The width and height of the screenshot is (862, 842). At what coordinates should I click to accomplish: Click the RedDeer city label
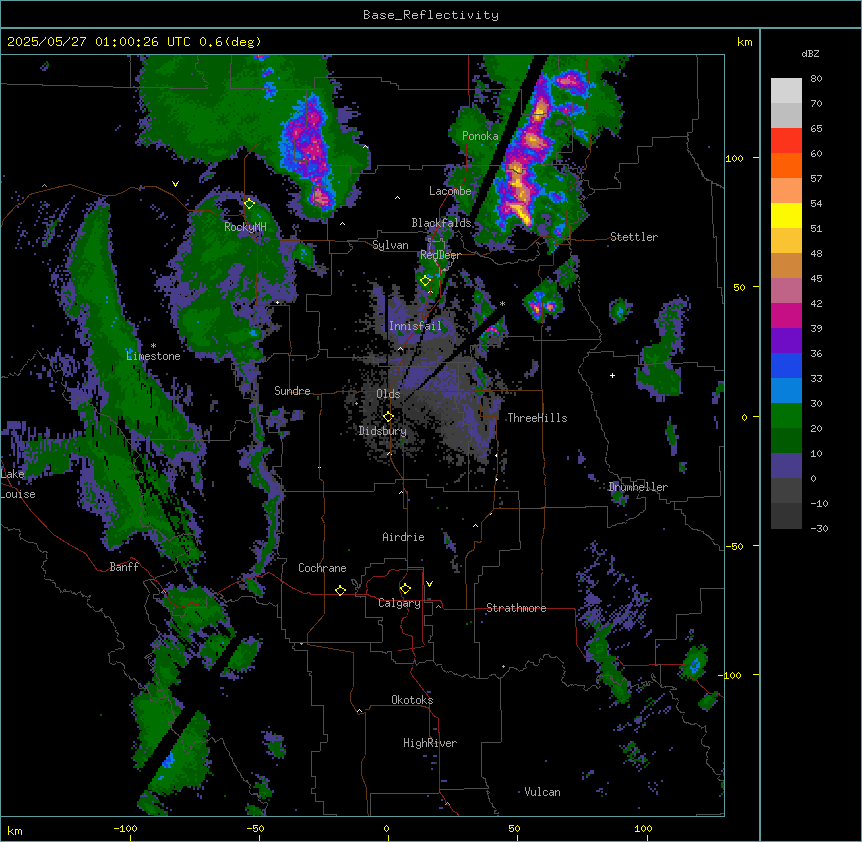point(440,255)
